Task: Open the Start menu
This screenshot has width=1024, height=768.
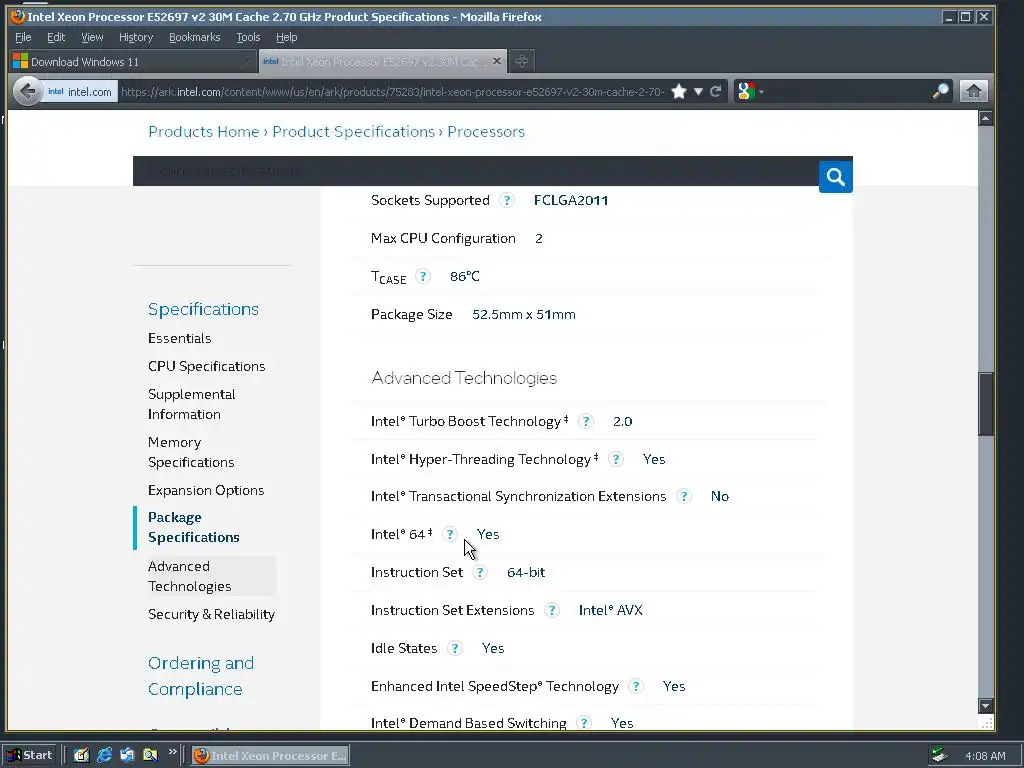Action: tap(30, 755)
